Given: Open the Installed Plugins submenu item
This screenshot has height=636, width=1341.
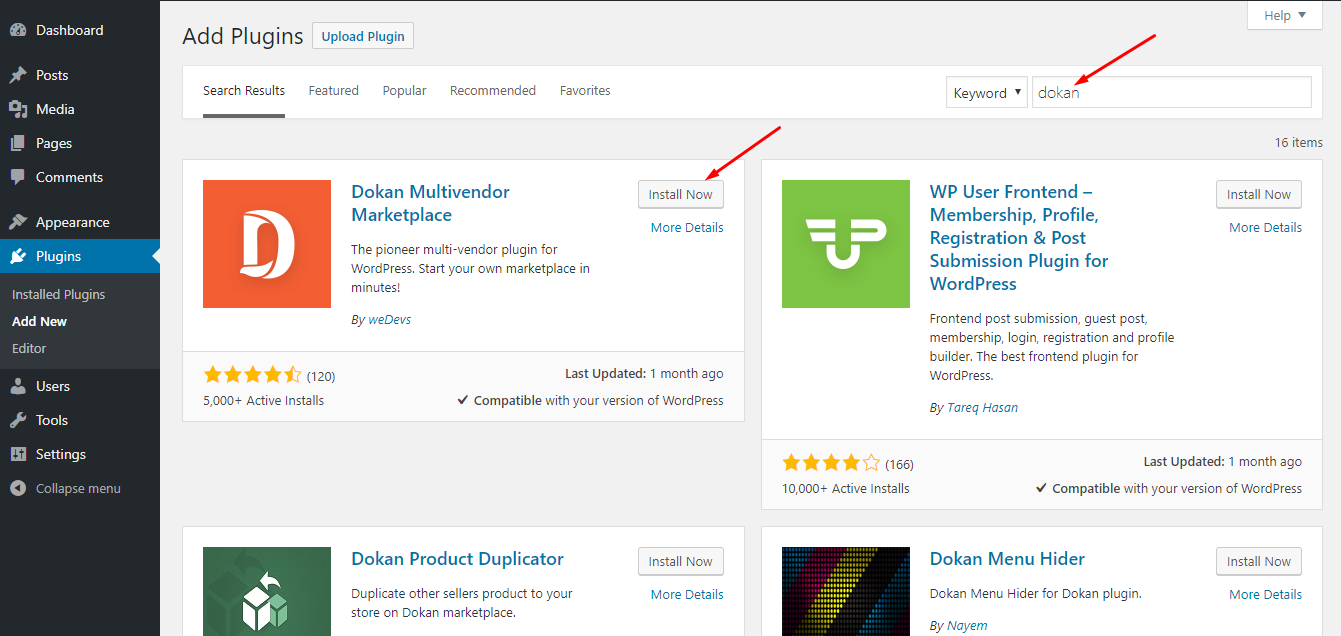Looking at the screenshot, I should pos(58,294).
